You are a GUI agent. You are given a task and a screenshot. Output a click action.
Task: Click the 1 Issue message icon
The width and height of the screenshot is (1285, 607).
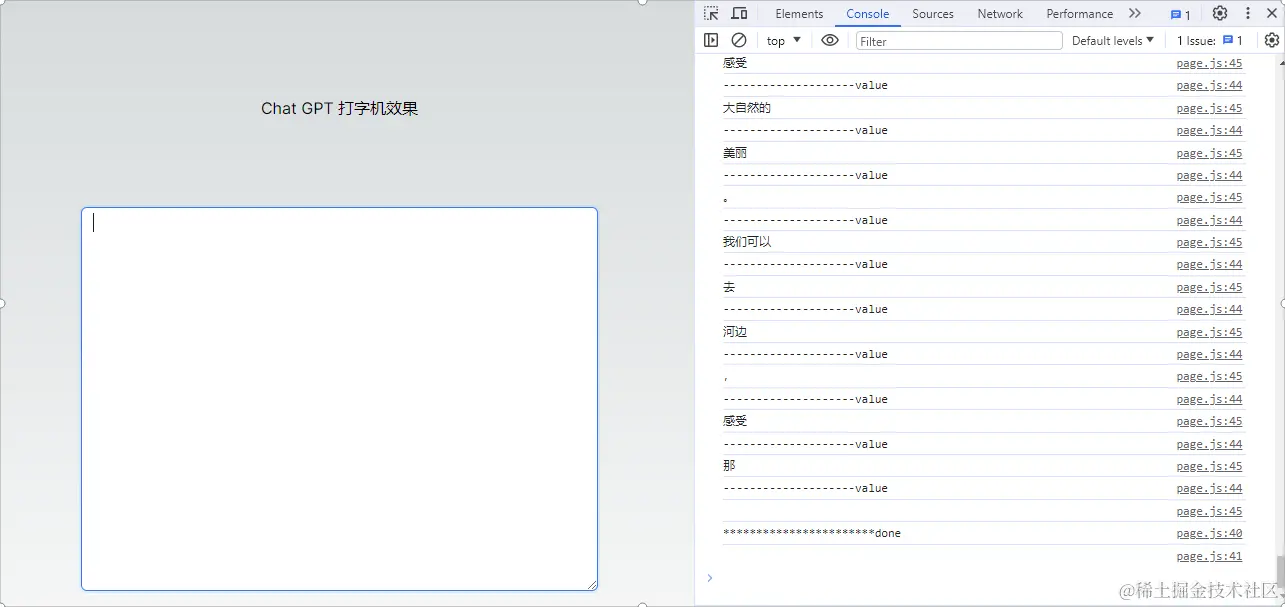click(x=1228, y=41)
